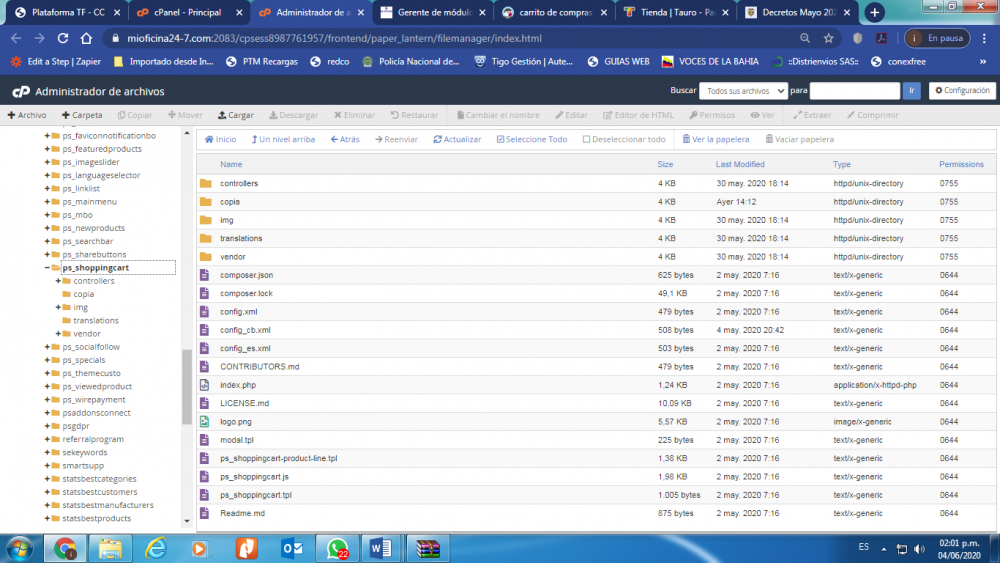Expand the img subfolder in tree
The height and width of the screenshot is (563, 1000).
[x=58, y=307]
